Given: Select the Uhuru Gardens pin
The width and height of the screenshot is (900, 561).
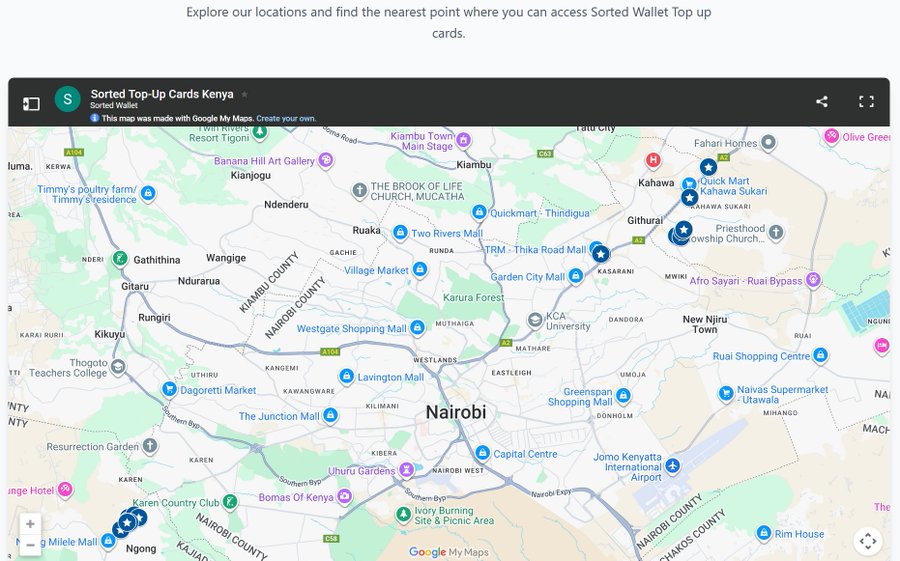Looking at the screenshot, I should click(x=406, y=470).
